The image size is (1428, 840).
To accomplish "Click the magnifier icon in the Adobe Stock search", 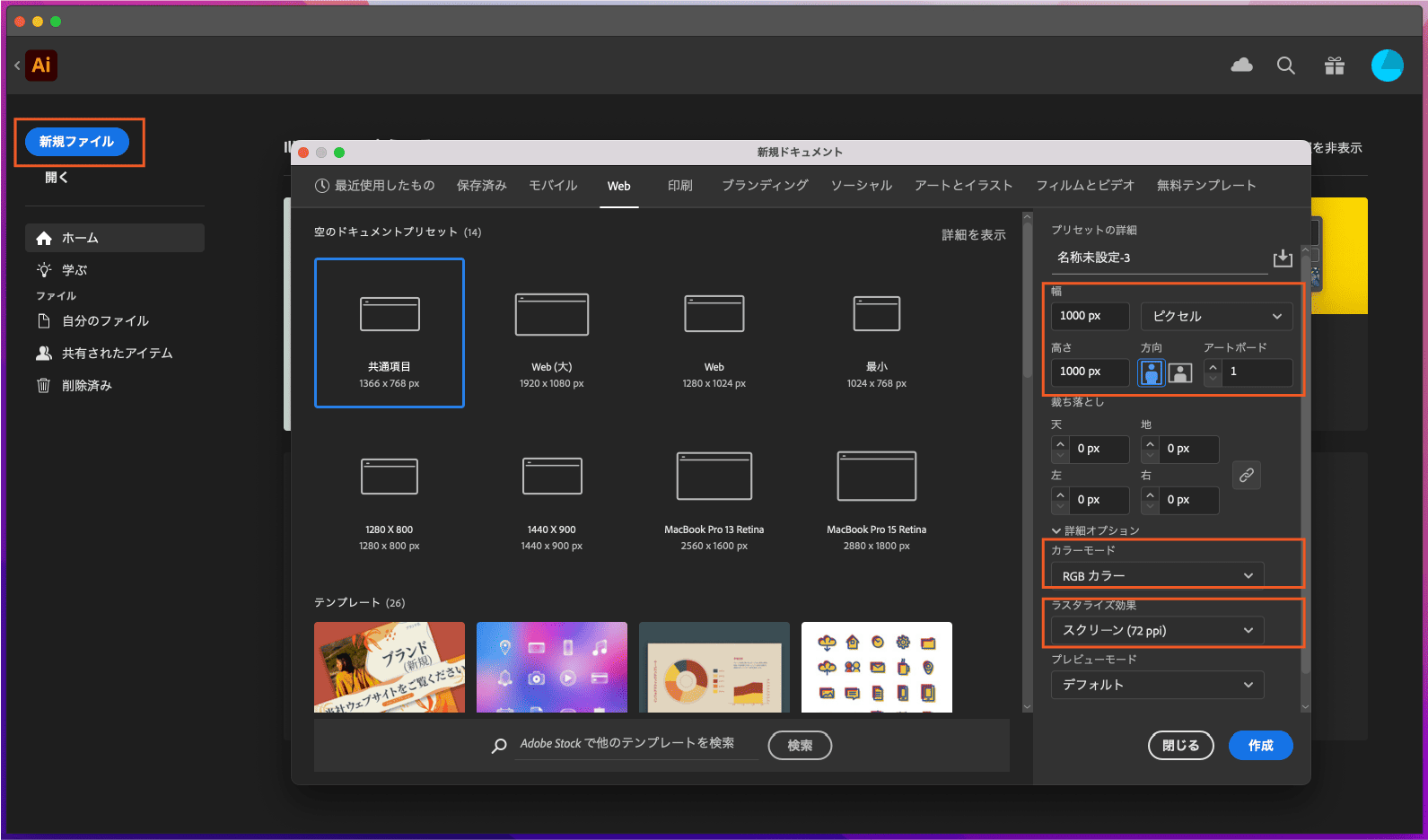I will click(x=499, y=746).
